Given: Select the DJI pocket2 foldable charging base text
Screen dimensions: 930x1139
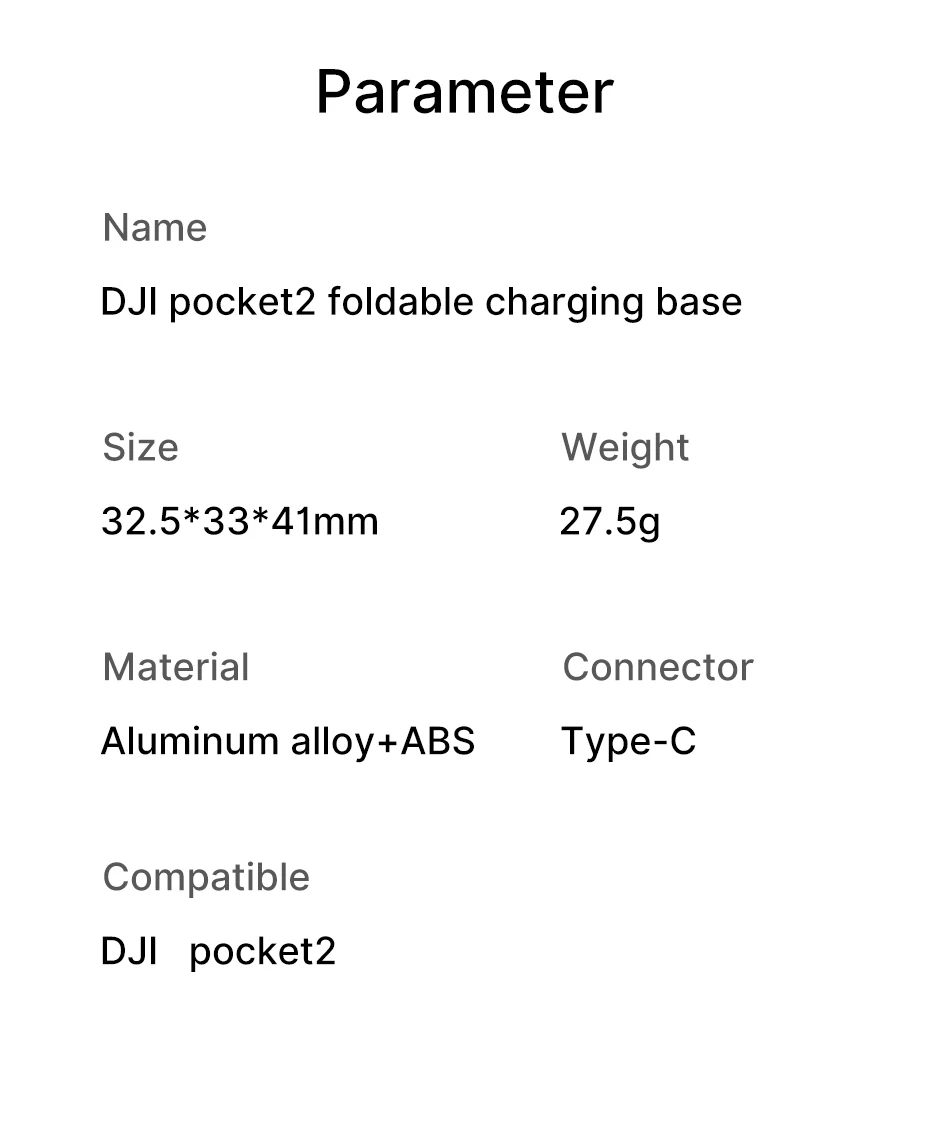Looking at the screenshot, I should 421,302.
